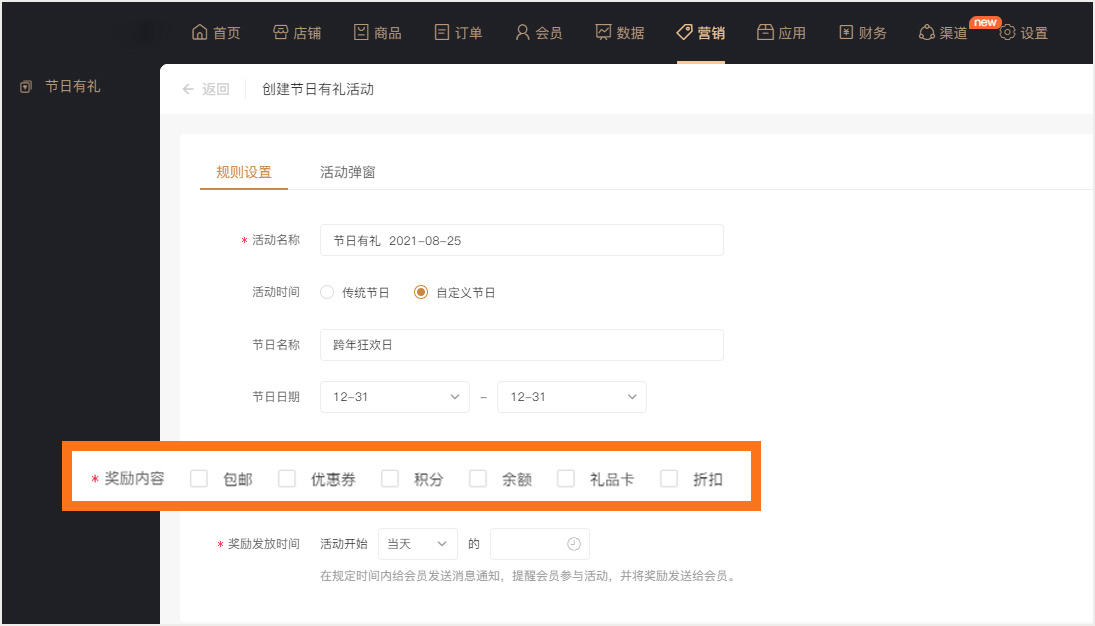Image resolution: width=1095 pixels, height=626 pixels.
Task: Click the 节日名称 input field
Action: point(521,345)
